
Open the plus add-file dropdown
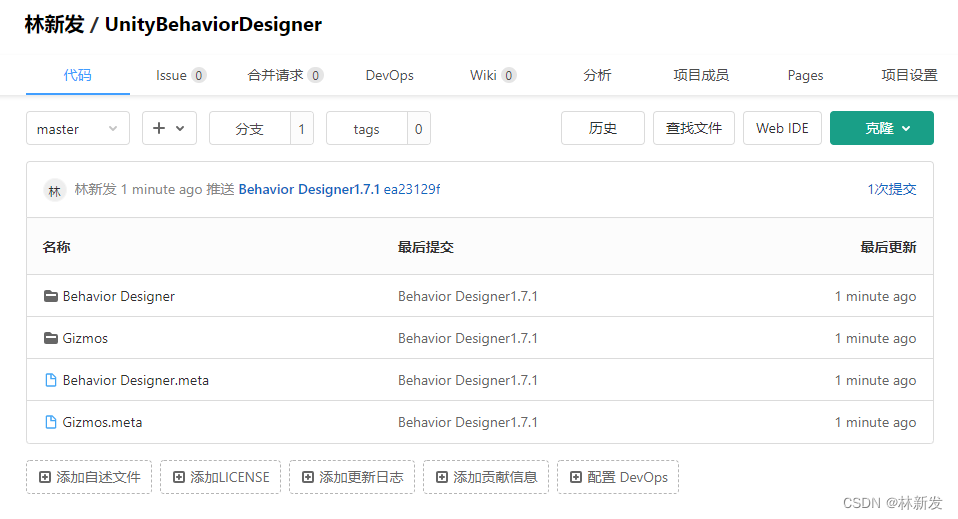coord(169,128)
